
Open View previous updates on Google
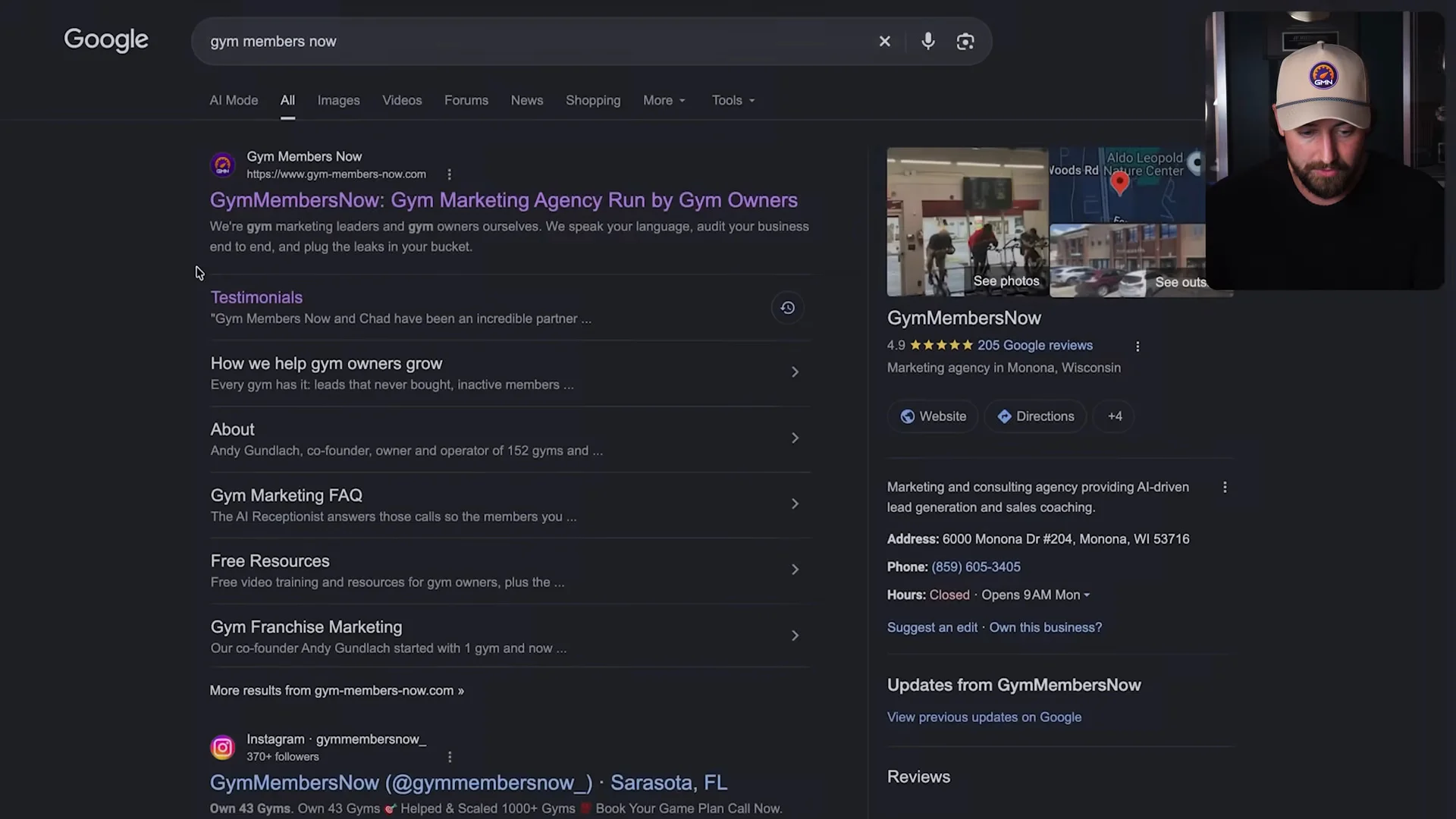(984, 717)
